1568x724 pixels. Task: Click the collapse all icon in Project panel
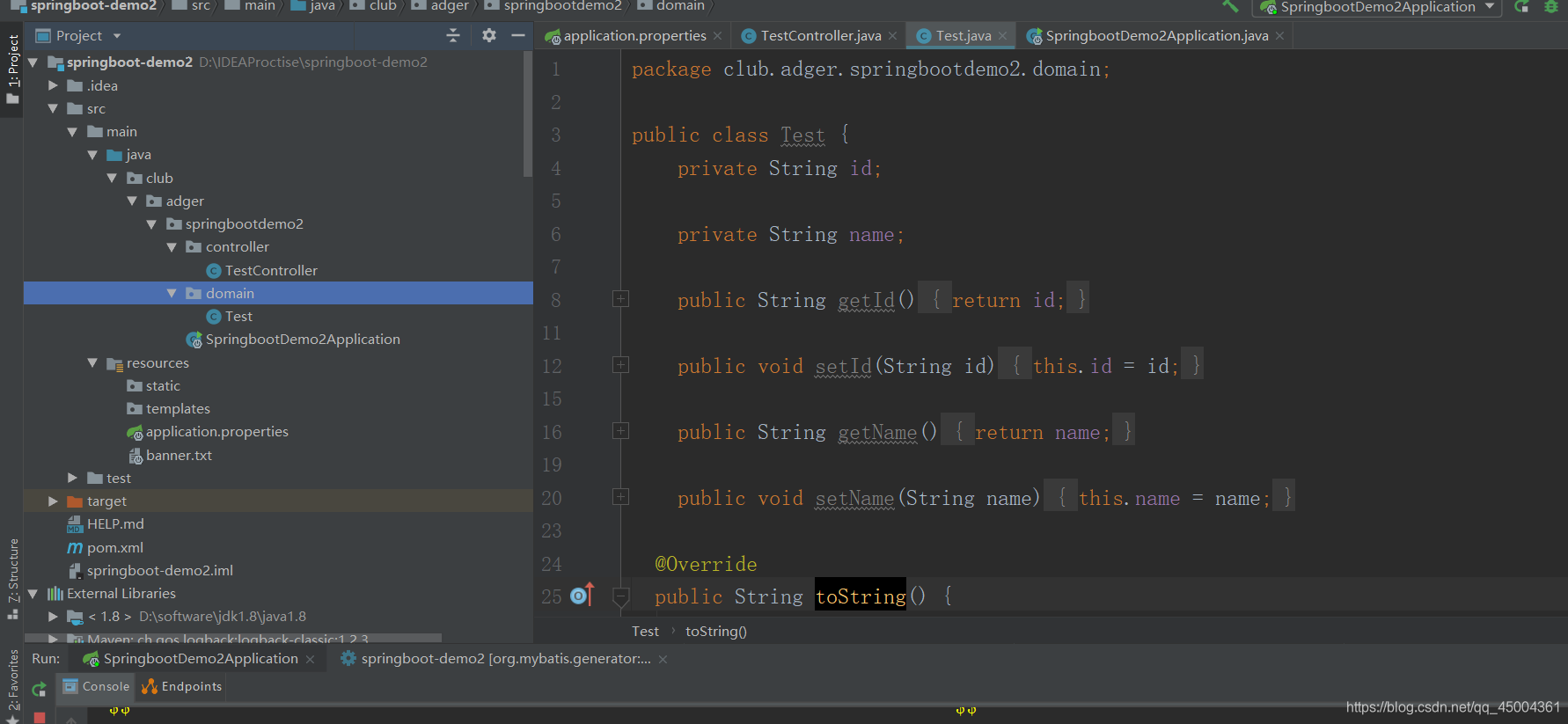453,35
